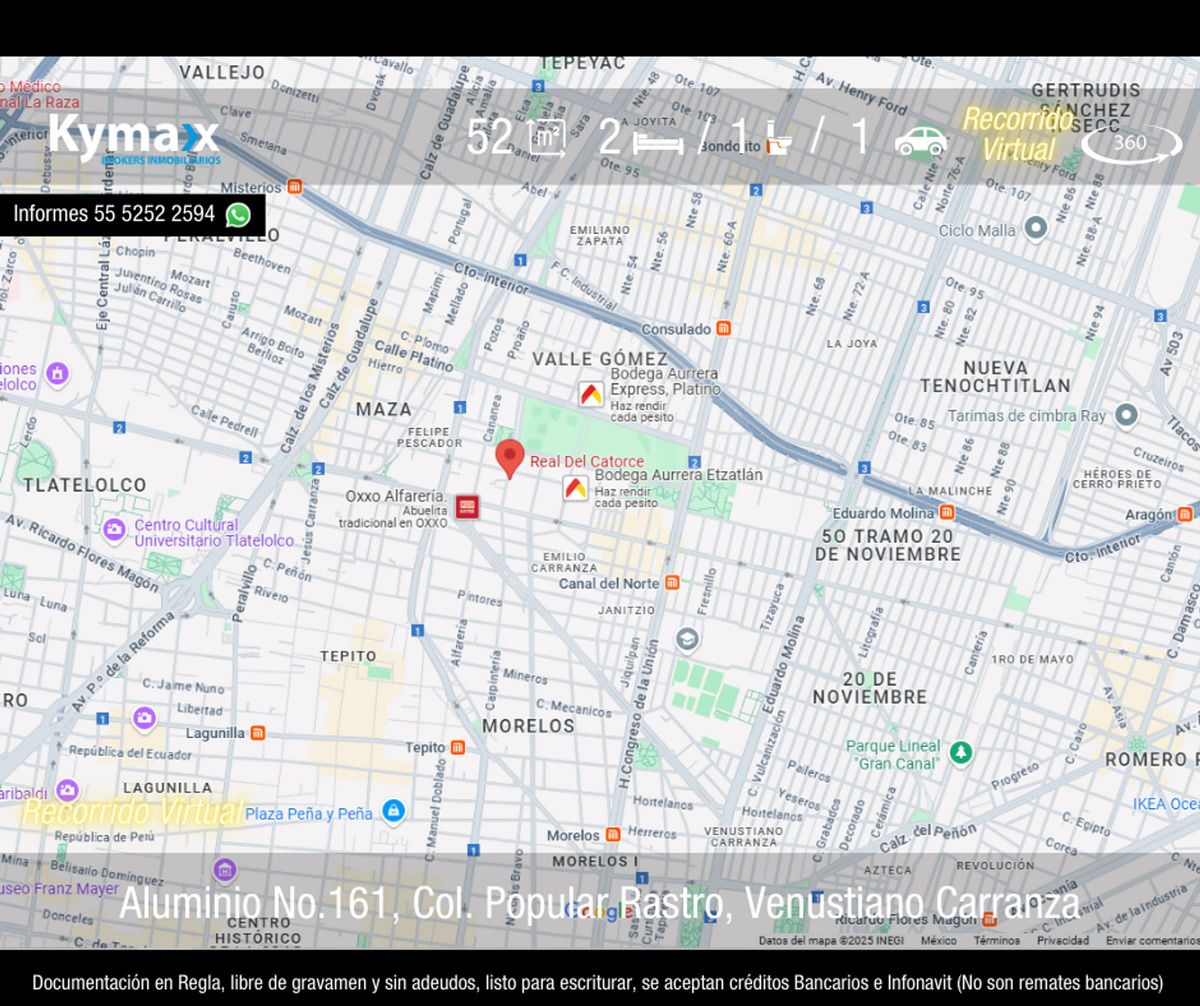Click the red Real Del Catorce map pin
The width and height of the screenshot is (1200, 1006).
point(510,458)
